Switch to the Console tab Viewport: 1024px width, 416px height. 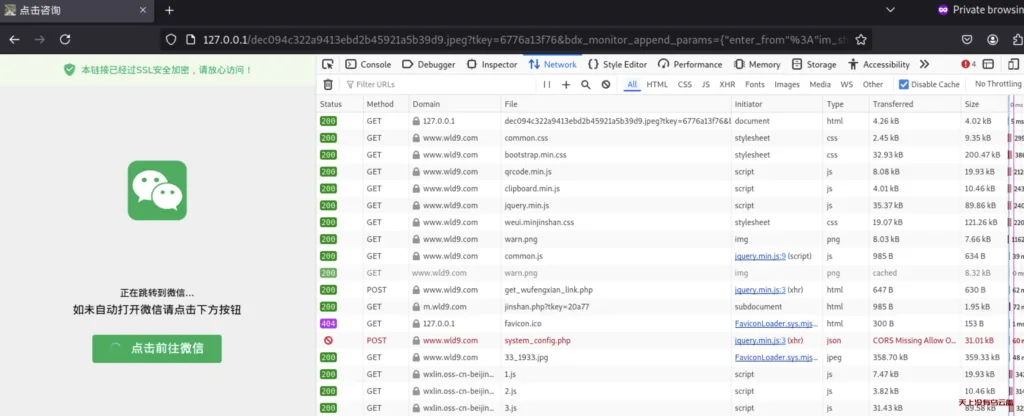click(368, 64)
